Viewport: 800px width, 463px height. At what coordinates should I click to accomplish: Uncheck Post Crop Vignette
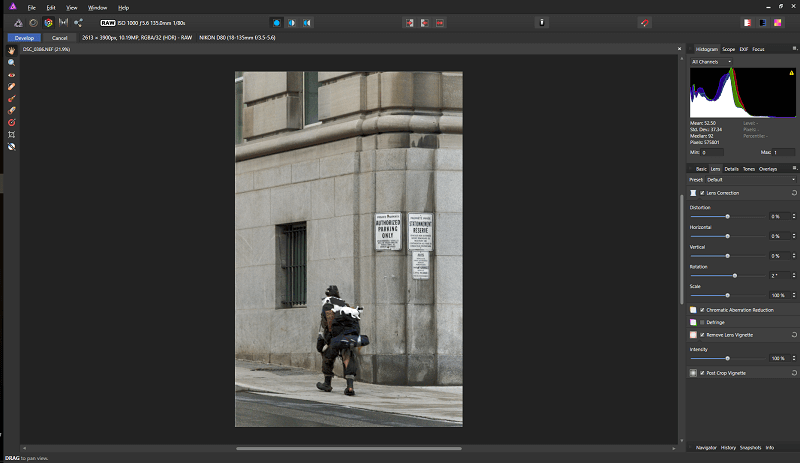tap(702, 373)
